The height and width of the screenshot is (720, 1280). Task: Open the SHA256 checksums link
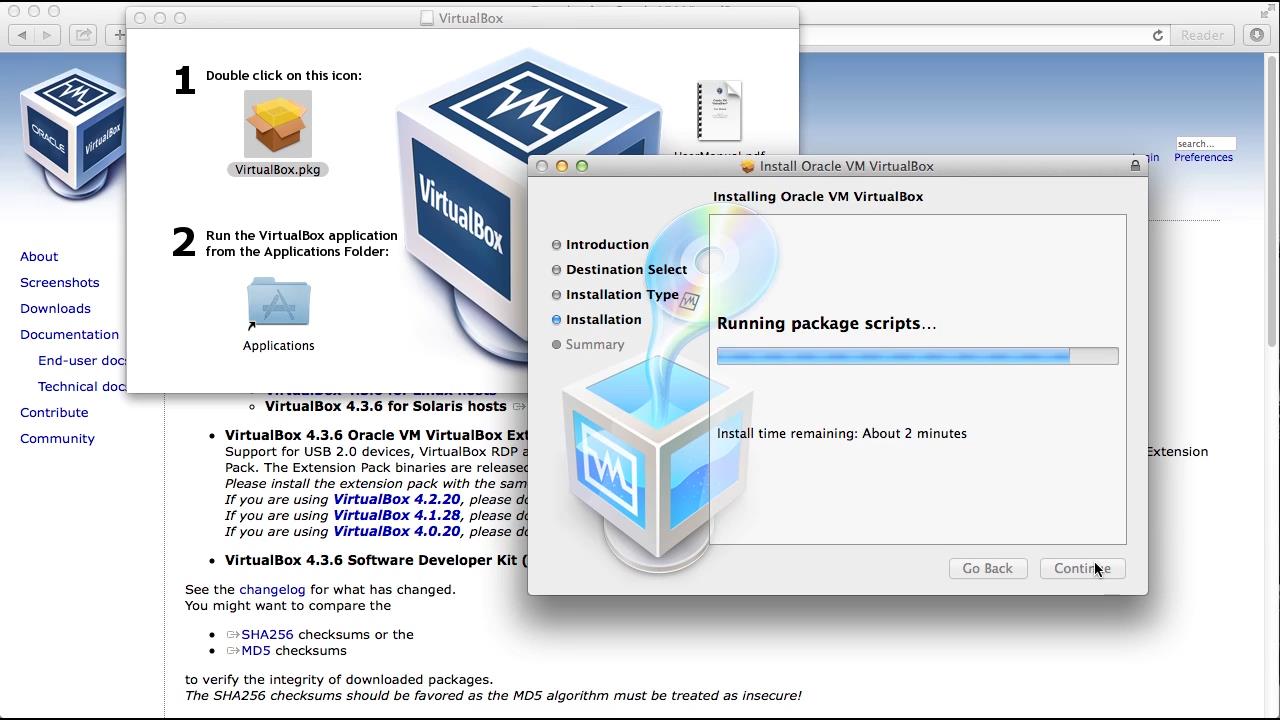[x=267, y=634]
